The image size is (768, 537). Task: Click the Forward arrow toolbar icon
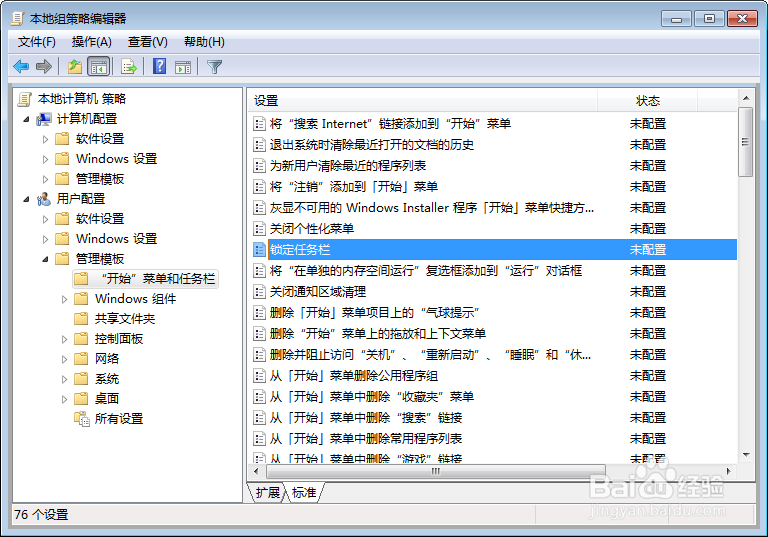tap(44, 66)
